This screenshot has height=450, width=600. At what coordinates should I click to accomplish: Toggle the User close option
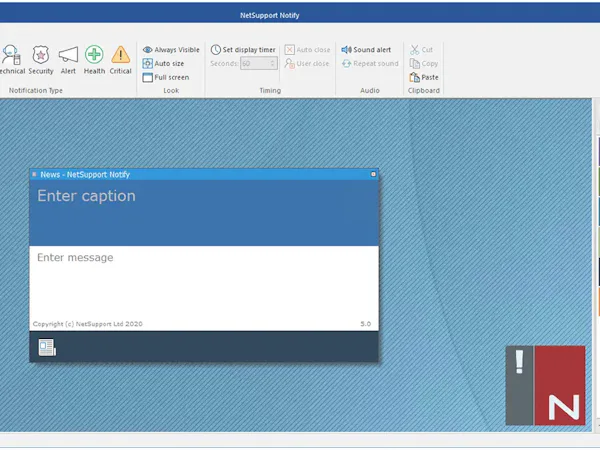click(307, 64)
